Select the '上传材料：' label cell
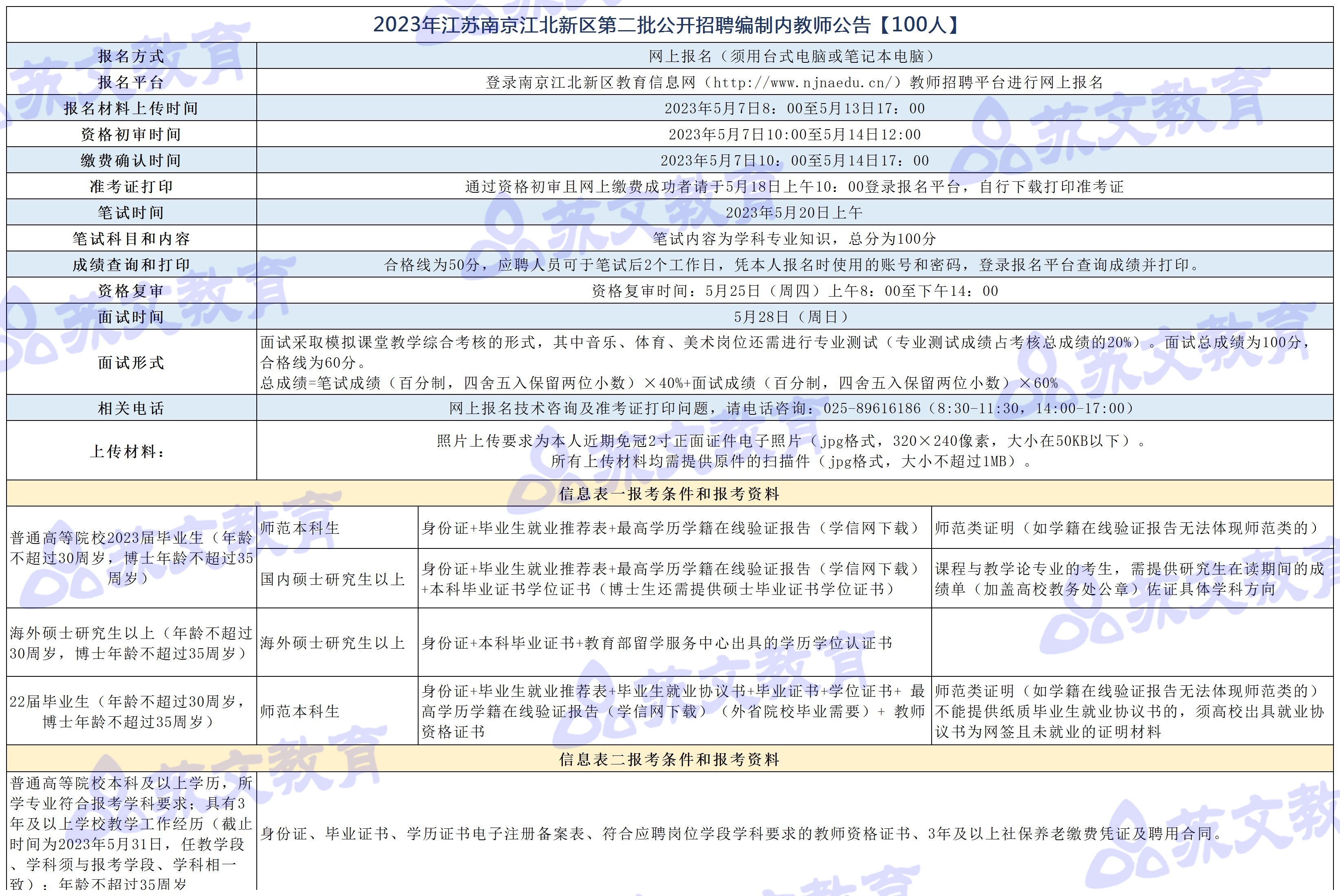 point(131,451)
